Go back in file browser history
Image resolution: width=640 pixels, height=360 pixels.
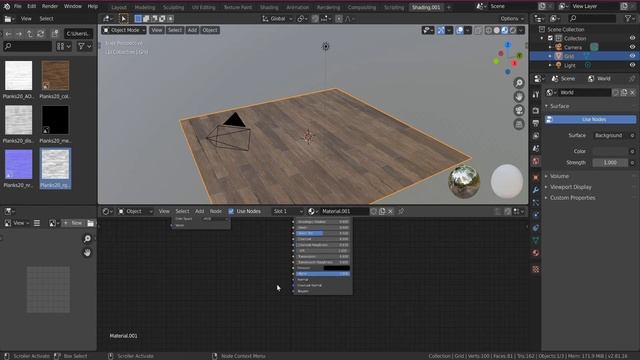[9, 34]
